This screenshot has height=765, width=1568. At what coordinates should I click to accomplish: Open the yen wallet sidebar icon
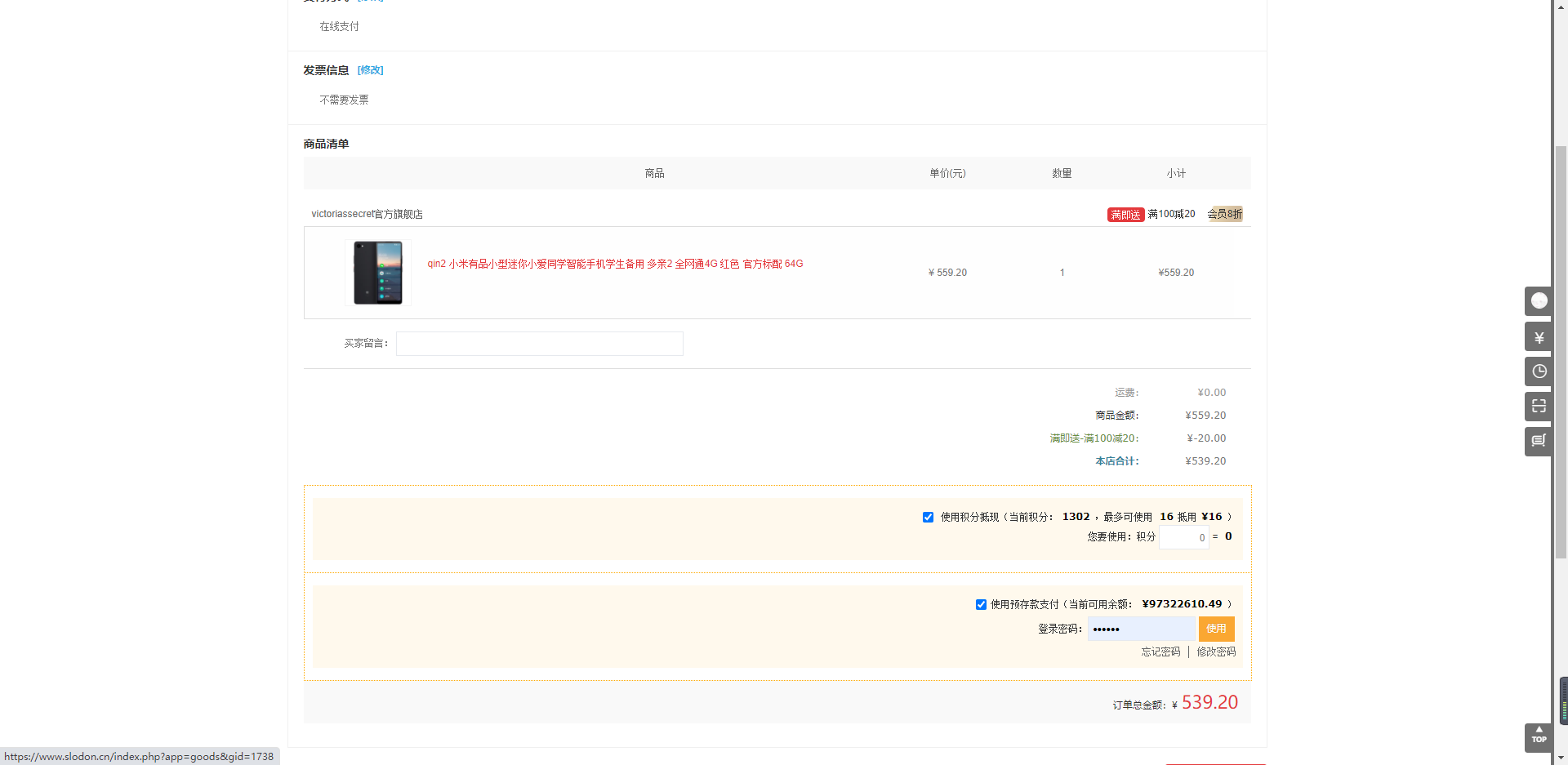1539,336
